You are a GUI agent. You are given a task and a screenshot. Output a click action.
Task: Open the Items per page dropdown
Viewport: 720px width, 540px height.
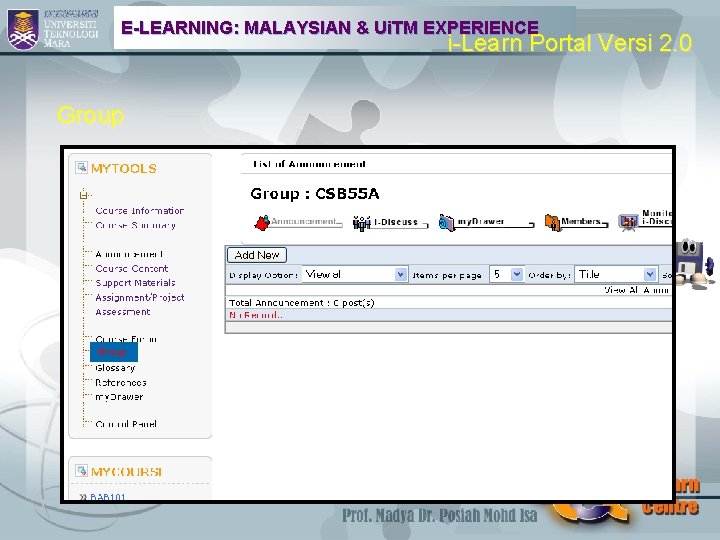(506, 275)
